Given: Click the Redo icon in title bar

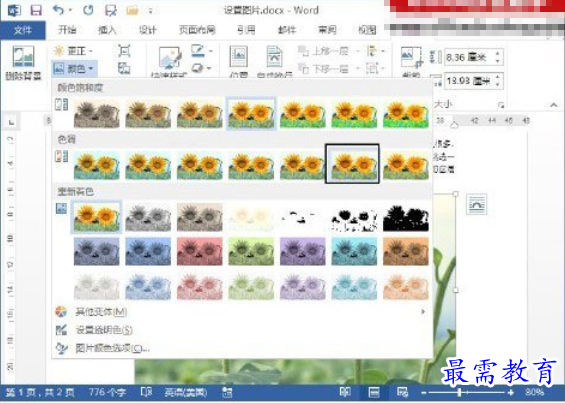Looking at the screenshot, I should tap(88, 10).
